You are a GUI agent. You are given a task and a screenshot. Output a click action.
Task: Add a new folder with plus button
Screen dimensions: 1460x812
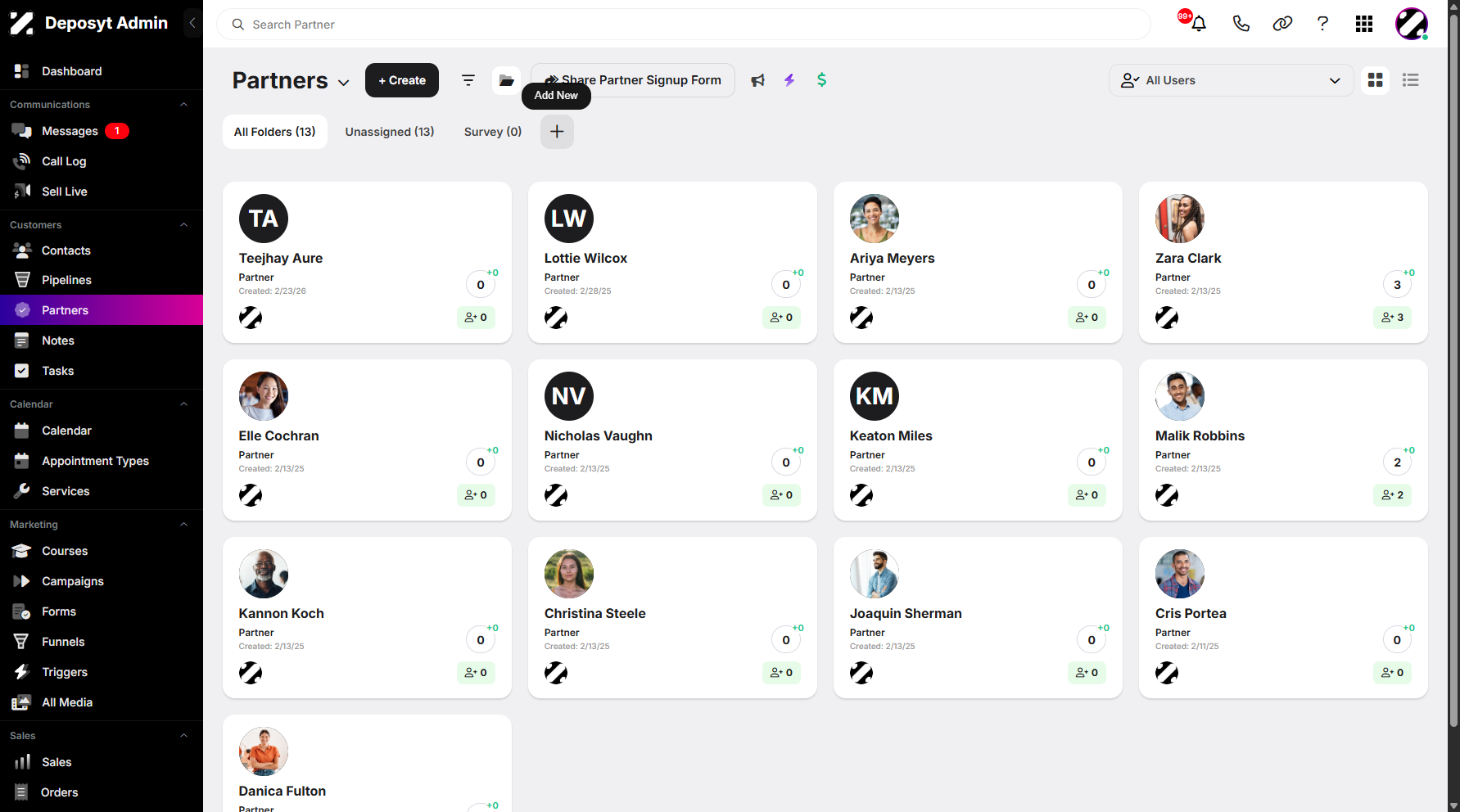coord(557,132)
